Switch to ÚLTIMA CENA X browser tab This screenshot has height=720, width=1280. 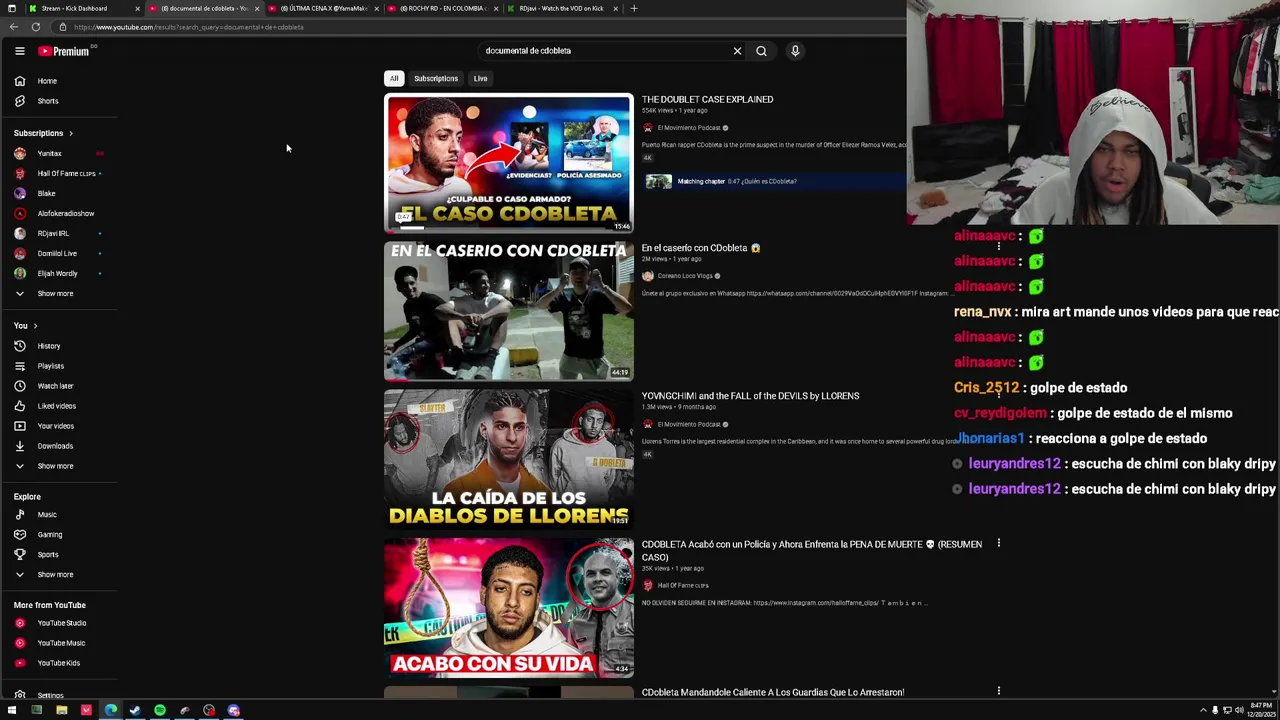(322, 8)
